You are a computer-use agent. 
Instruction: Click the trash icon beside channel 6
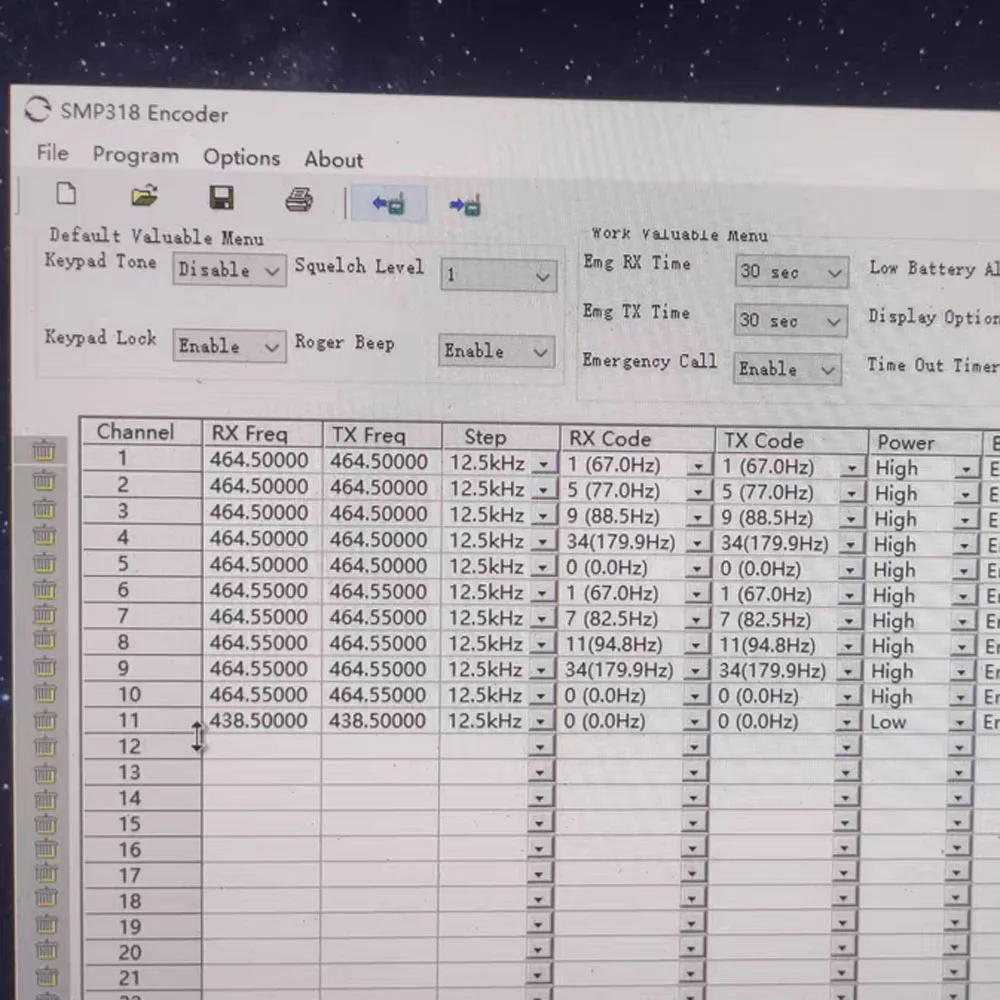click(x=44, y=589)
